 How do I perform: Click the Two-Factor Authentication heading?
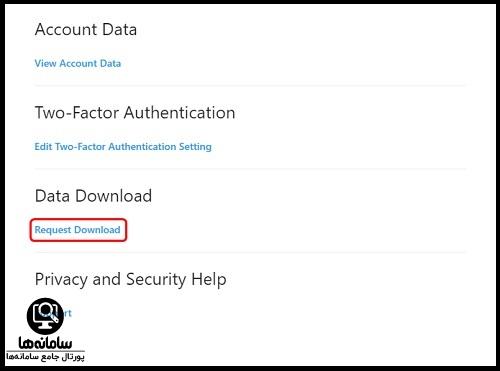(x=135, y=113)
